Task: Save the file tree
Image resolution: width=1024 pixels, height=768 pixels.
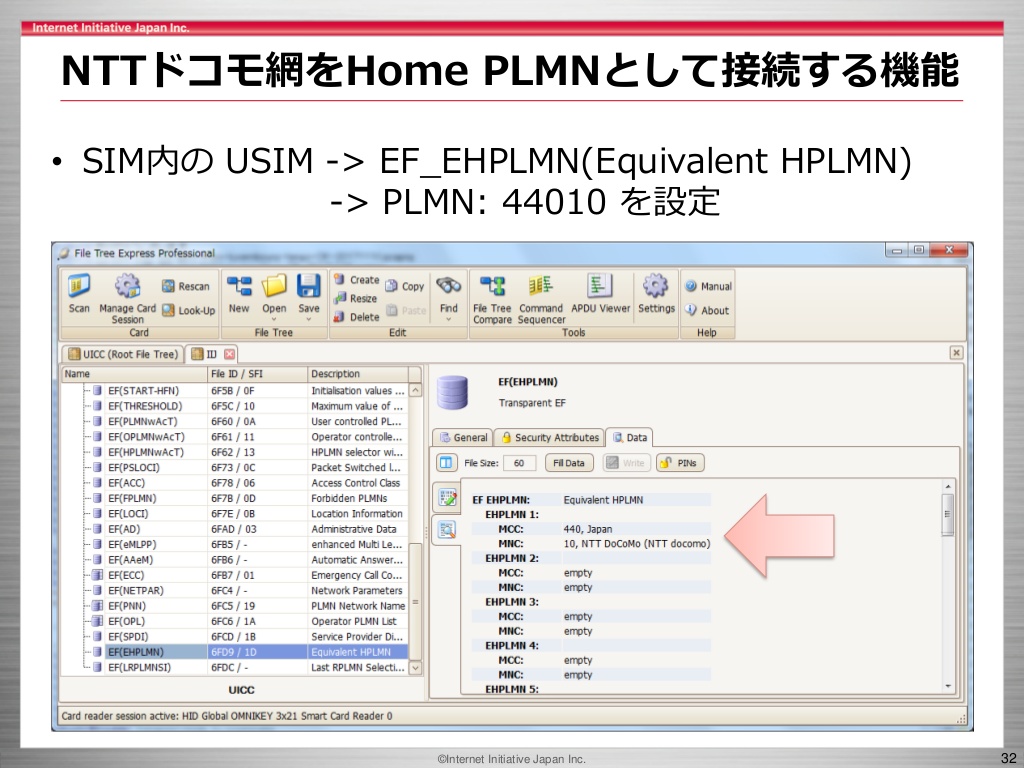Action: pyautogui.click(x=309, y=294)
